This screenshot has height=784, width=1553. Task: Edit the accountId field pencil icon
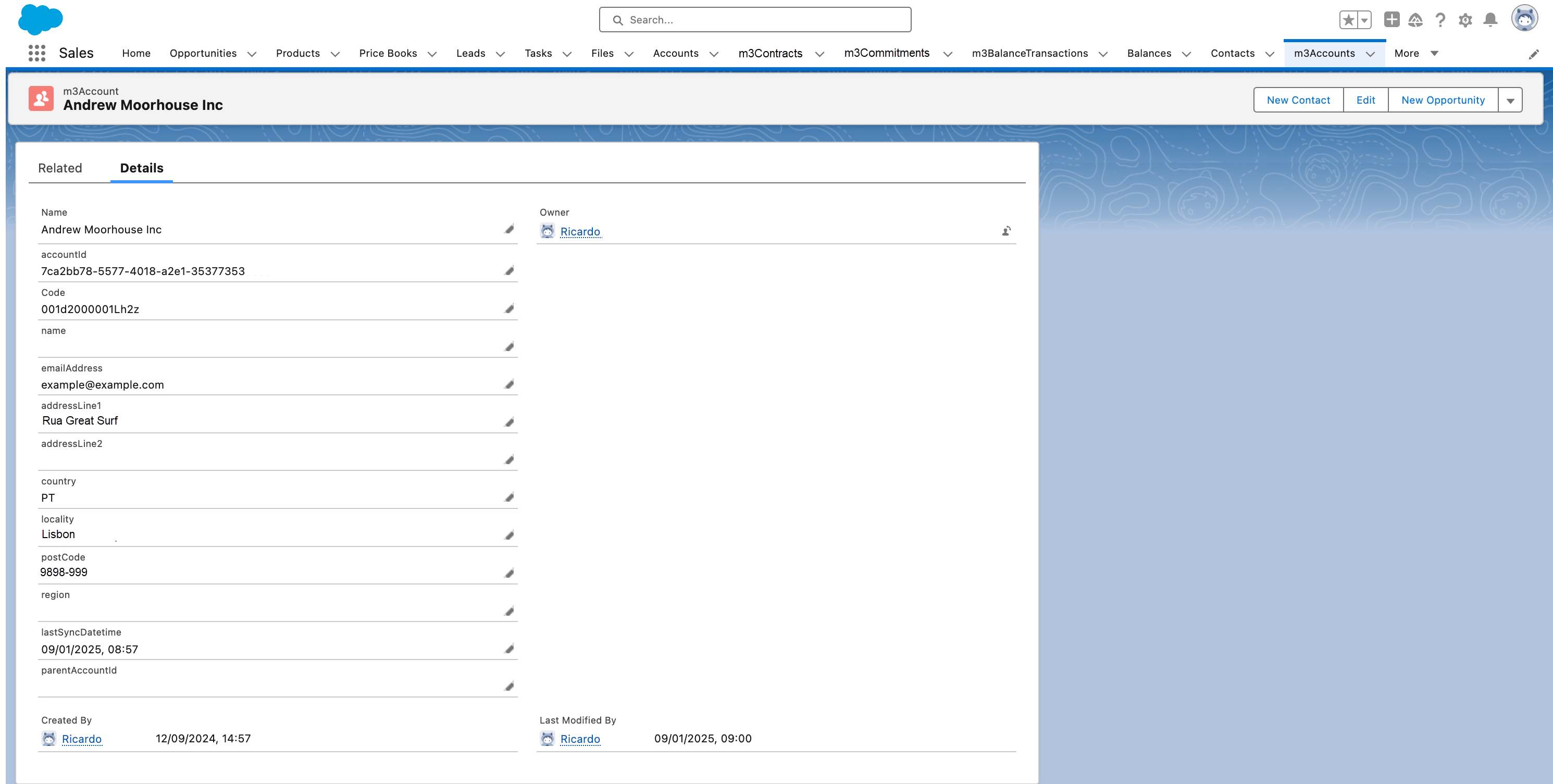[x=510, y=270]
